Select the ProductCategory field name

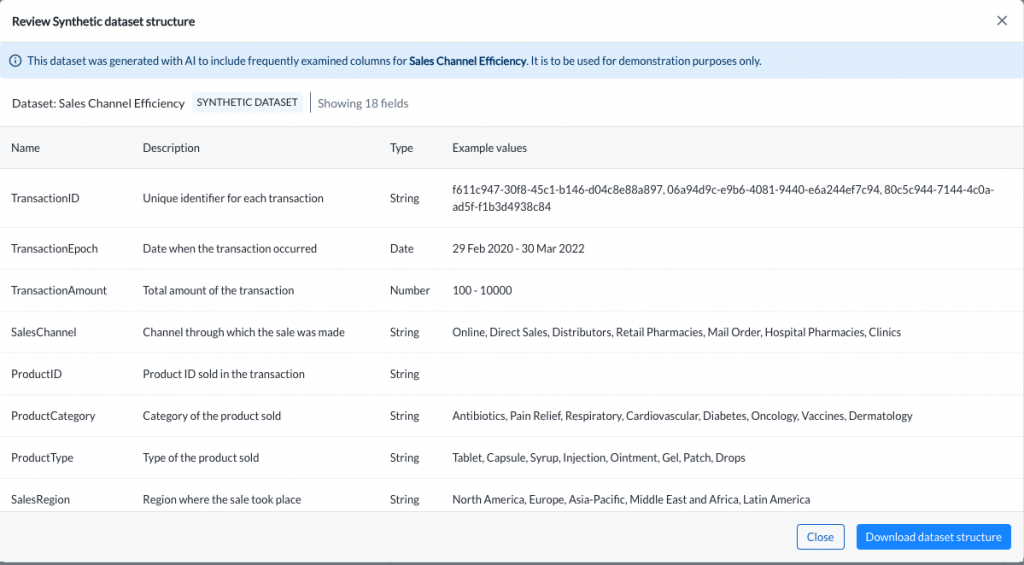(x=53, y=415)
